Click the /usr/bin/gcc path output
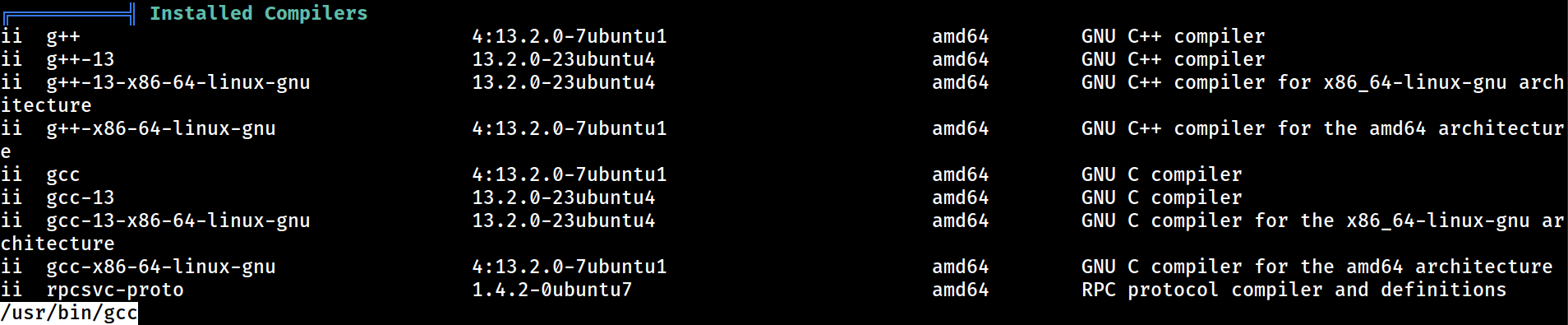 pyautogui.click(x=69, y=313)
